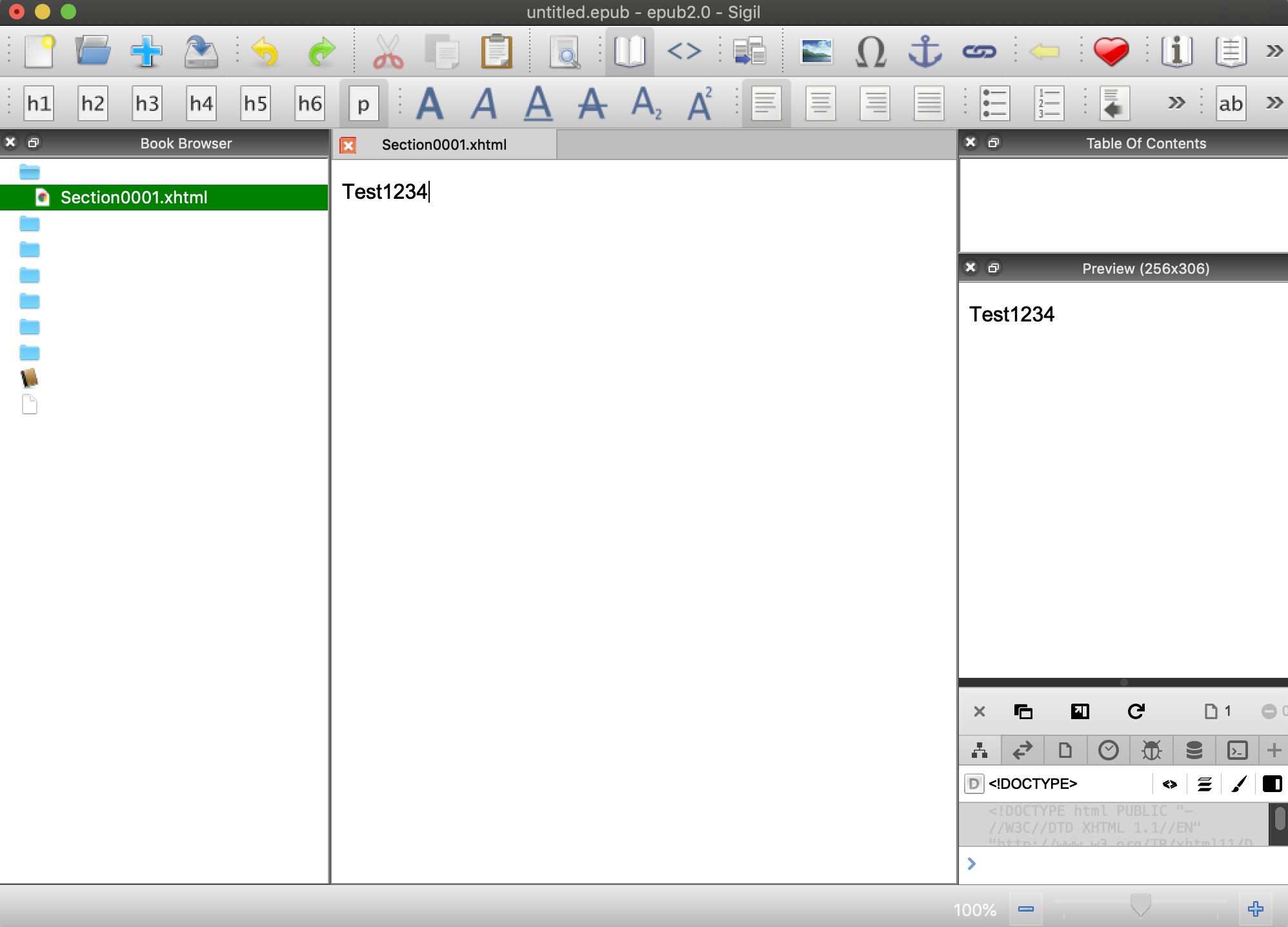Toggle underline formatting A button
The image size is (1288, 927).
538,103
